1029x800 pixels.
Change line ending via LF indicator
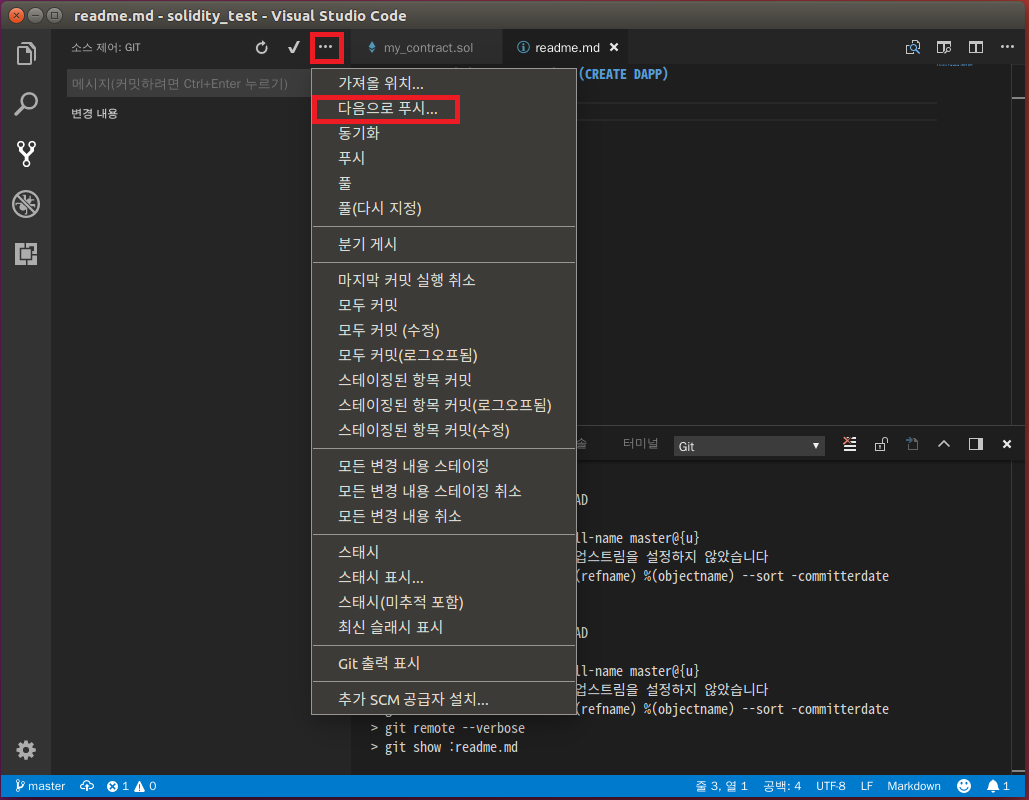tap(866, 786)
